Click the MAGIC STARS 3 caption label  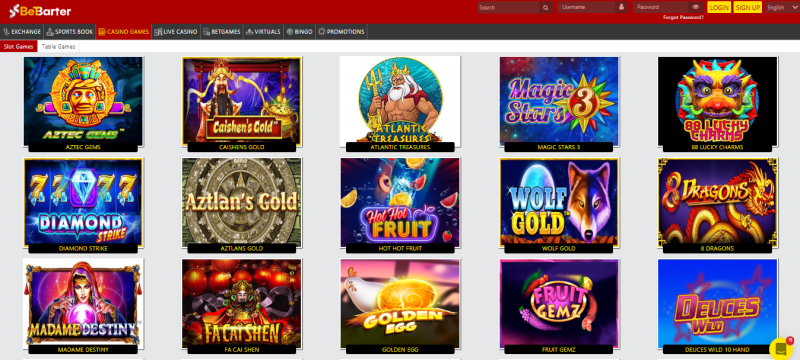click(x=559, y=147)
